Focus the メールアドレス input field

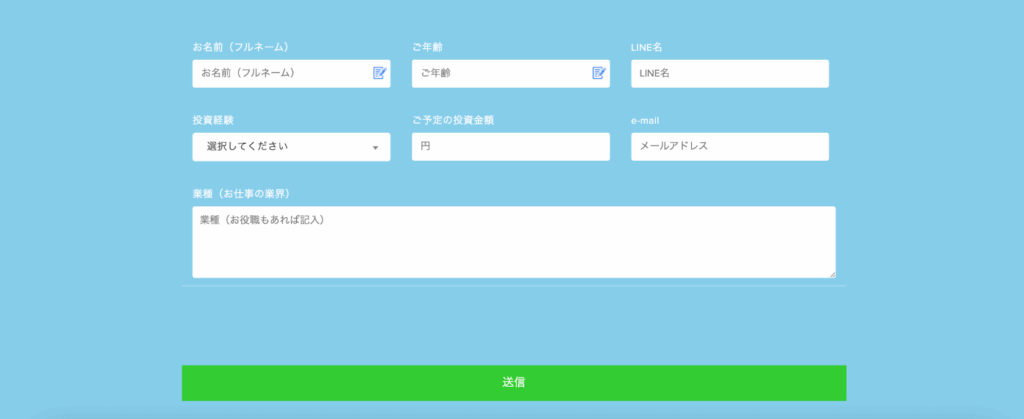730,147
